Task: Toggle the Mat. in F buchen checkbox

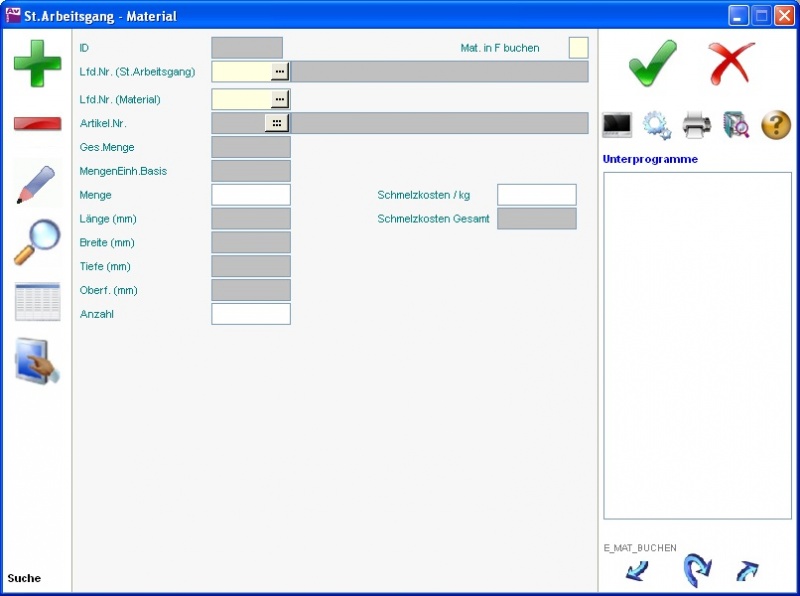Action: tap(578, 48)
